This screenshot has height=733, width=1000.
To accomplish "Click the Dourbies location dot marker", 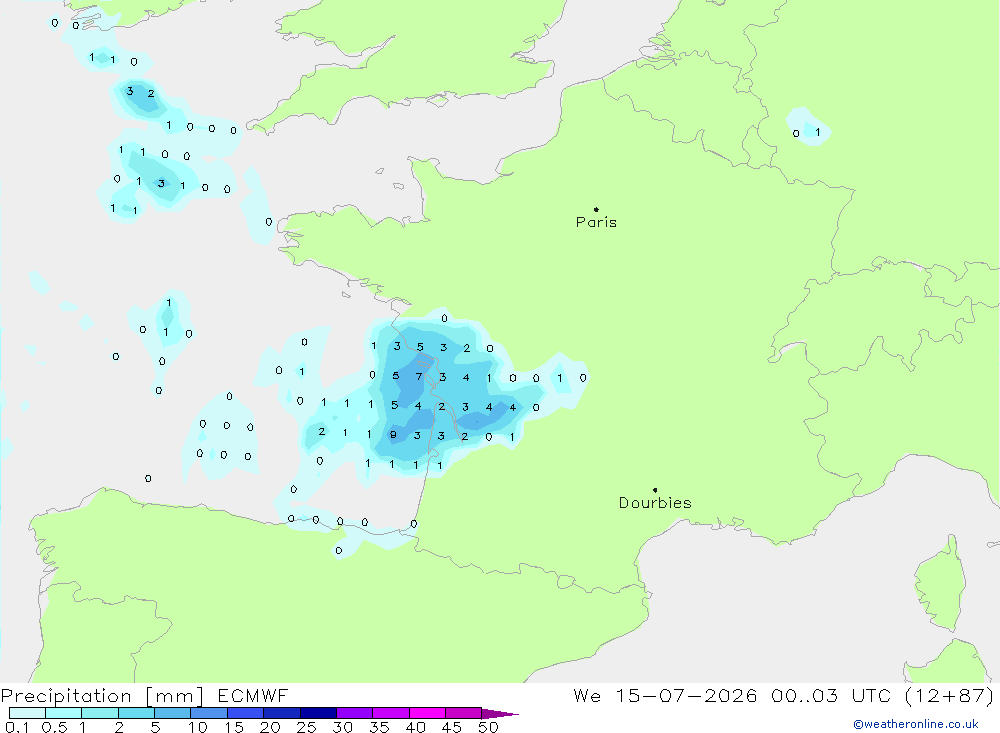I will [x=655, y=490].
